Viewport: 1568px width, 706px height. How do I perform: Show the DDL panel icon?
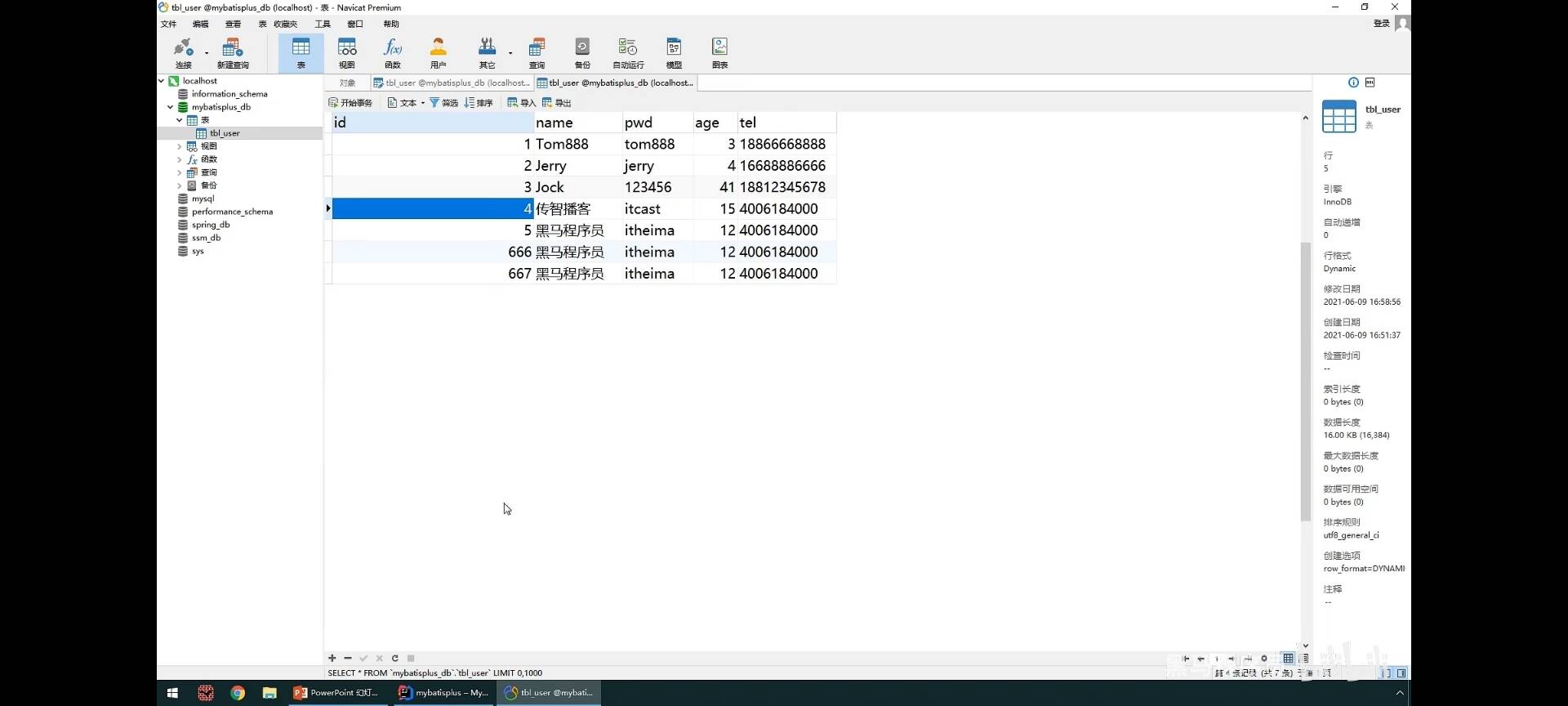click(x=1370, y=83)
